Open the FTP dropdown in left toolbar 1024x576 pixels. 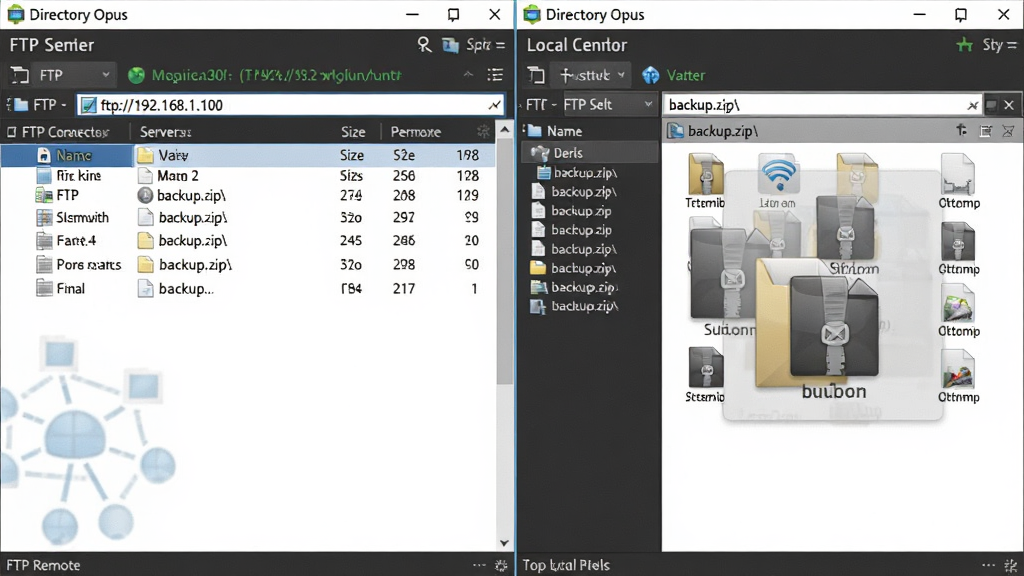point(74,75)
